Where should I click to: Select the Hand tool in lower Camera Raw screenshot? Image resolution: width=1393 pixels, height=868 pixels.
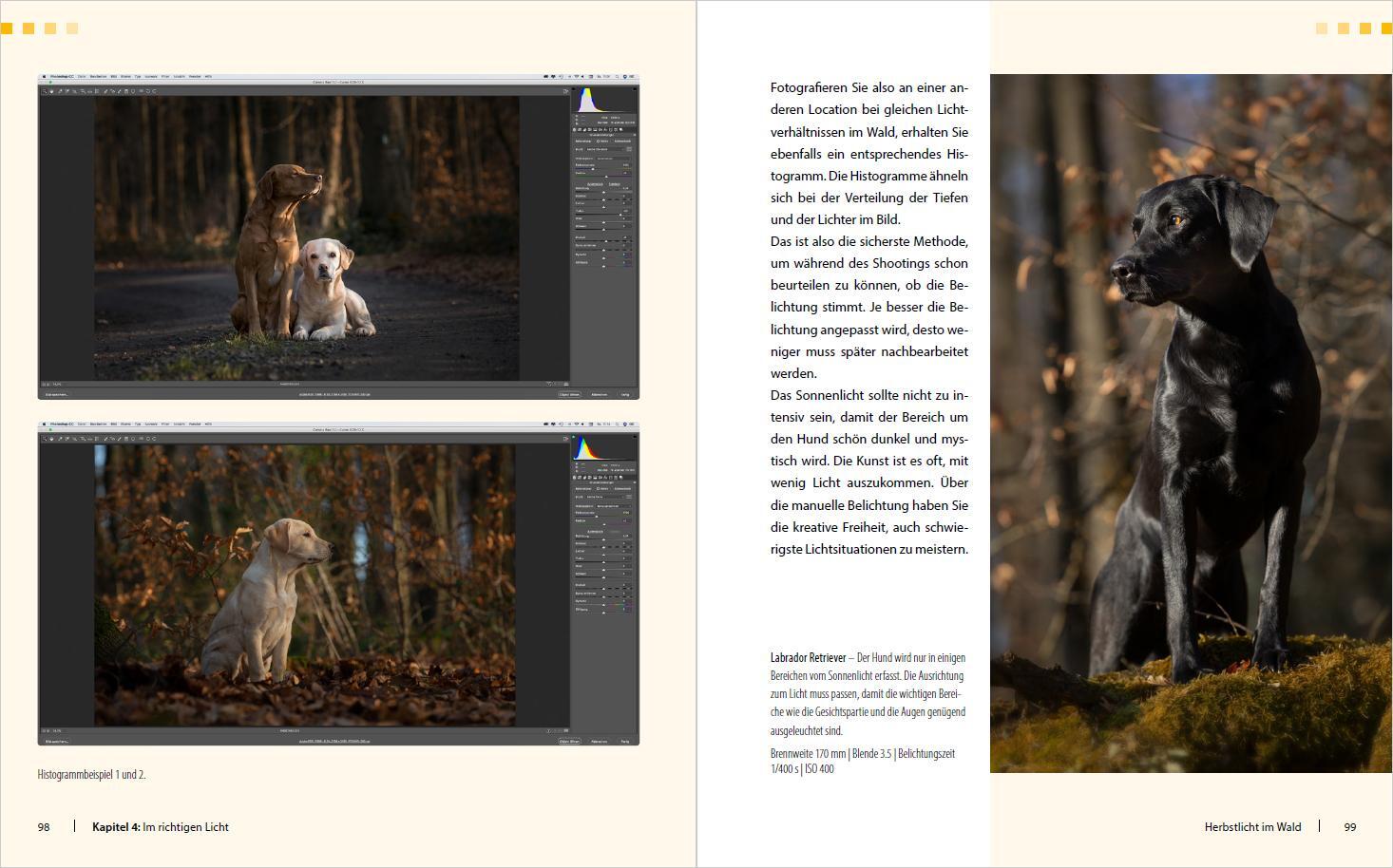point(51,439)
